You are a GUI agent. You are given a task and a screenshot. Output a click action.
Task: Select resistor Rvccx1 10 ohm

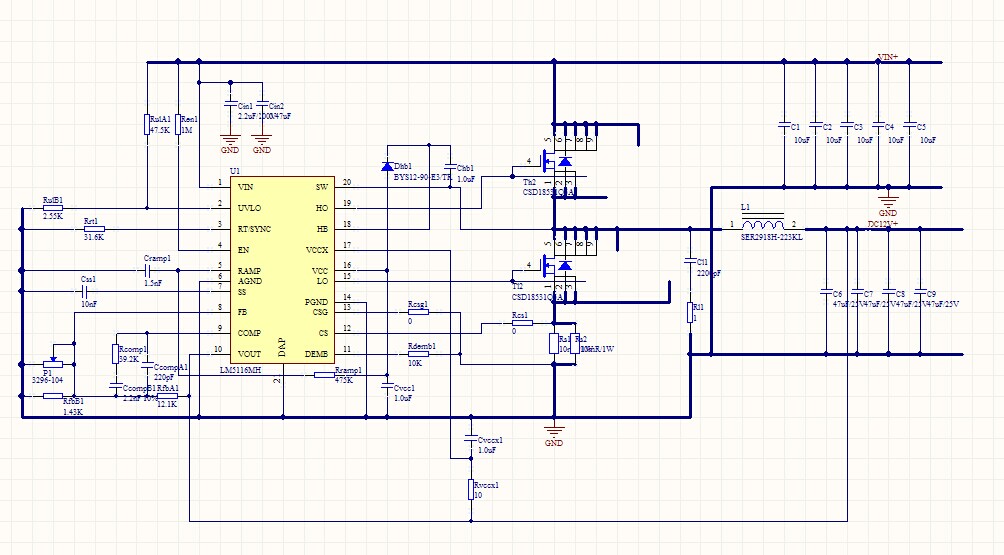tap(471, 490)
